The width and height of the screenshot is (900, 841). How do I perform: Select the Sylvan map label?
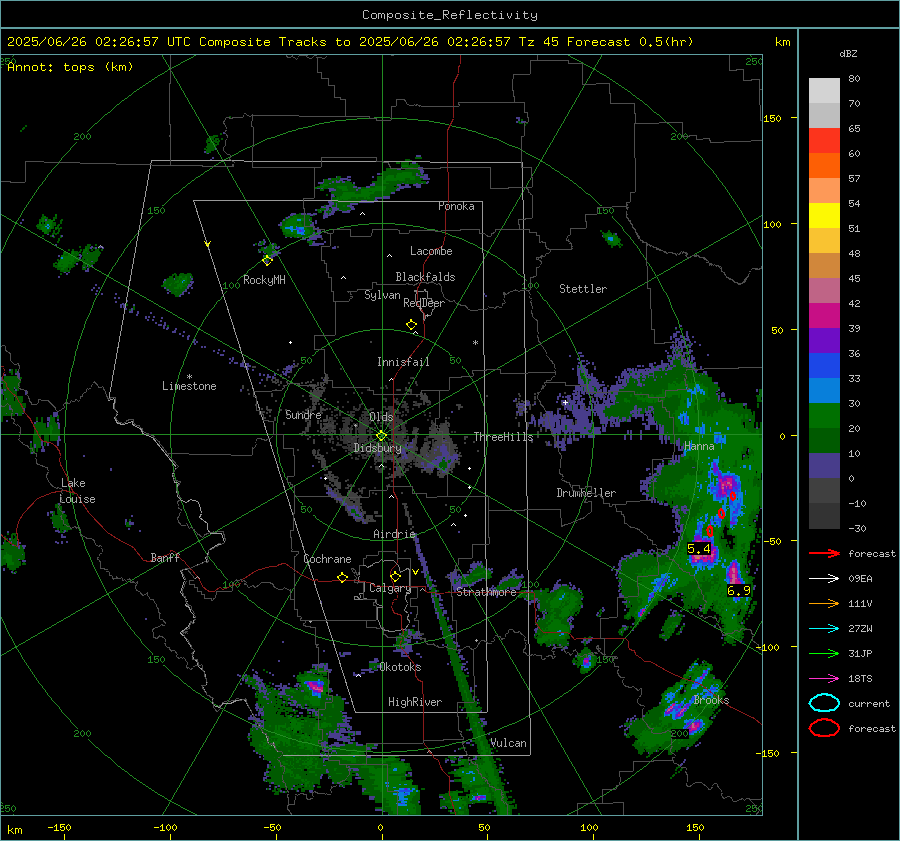click(x=382, y=295)
